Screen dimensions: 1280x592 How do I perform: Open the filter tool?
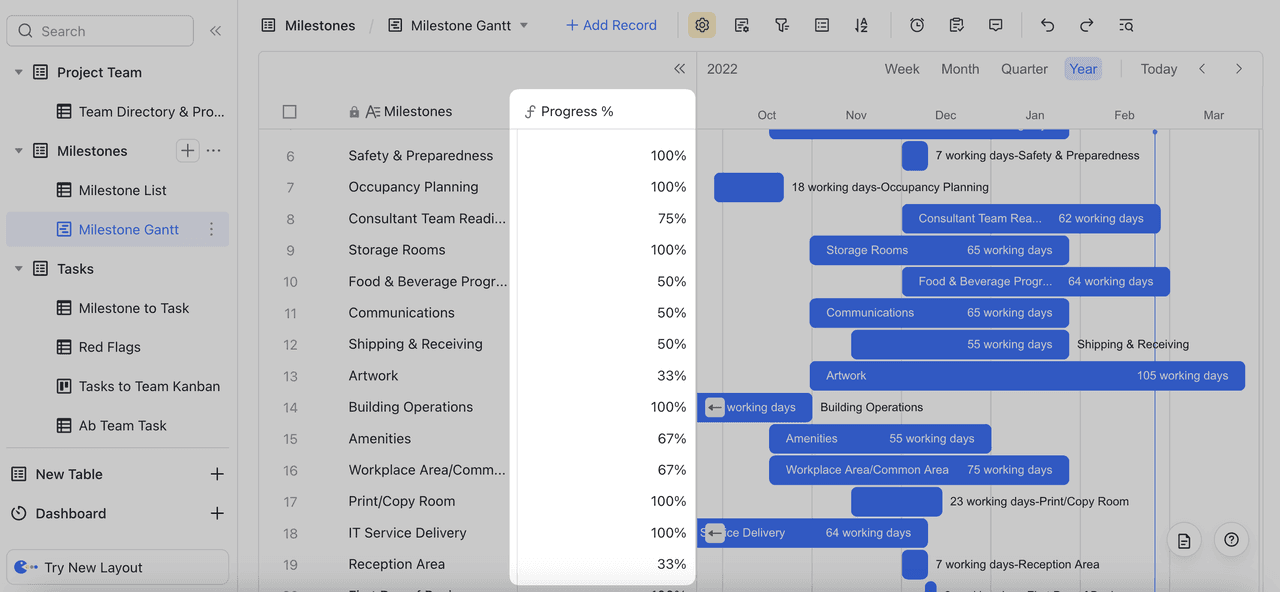pos(782,25)
